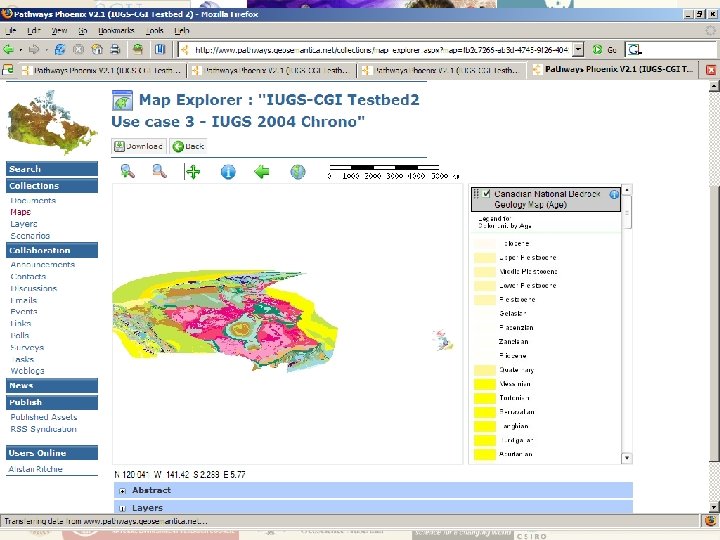Click the browser print icon
Image resolution: width=720 pixels, height=540 pixels.
[115, 49]
